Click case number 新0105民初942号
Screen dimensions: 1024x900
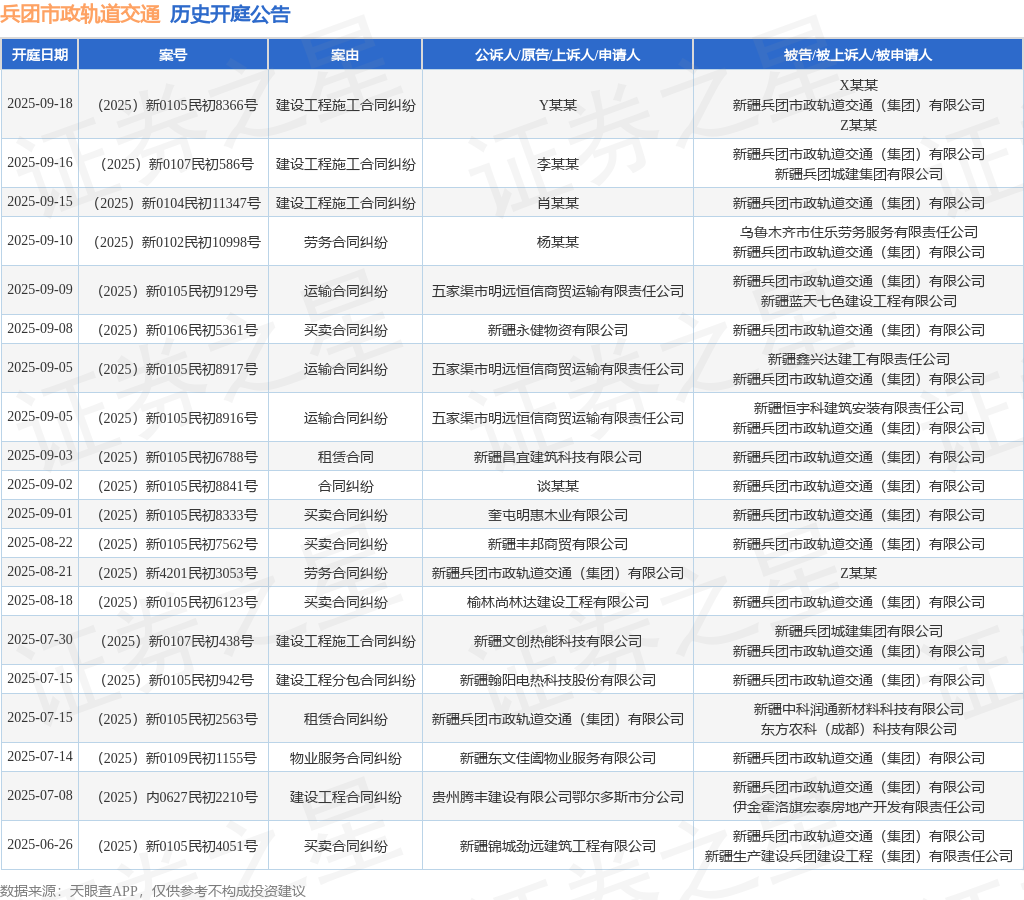[178, 681]
